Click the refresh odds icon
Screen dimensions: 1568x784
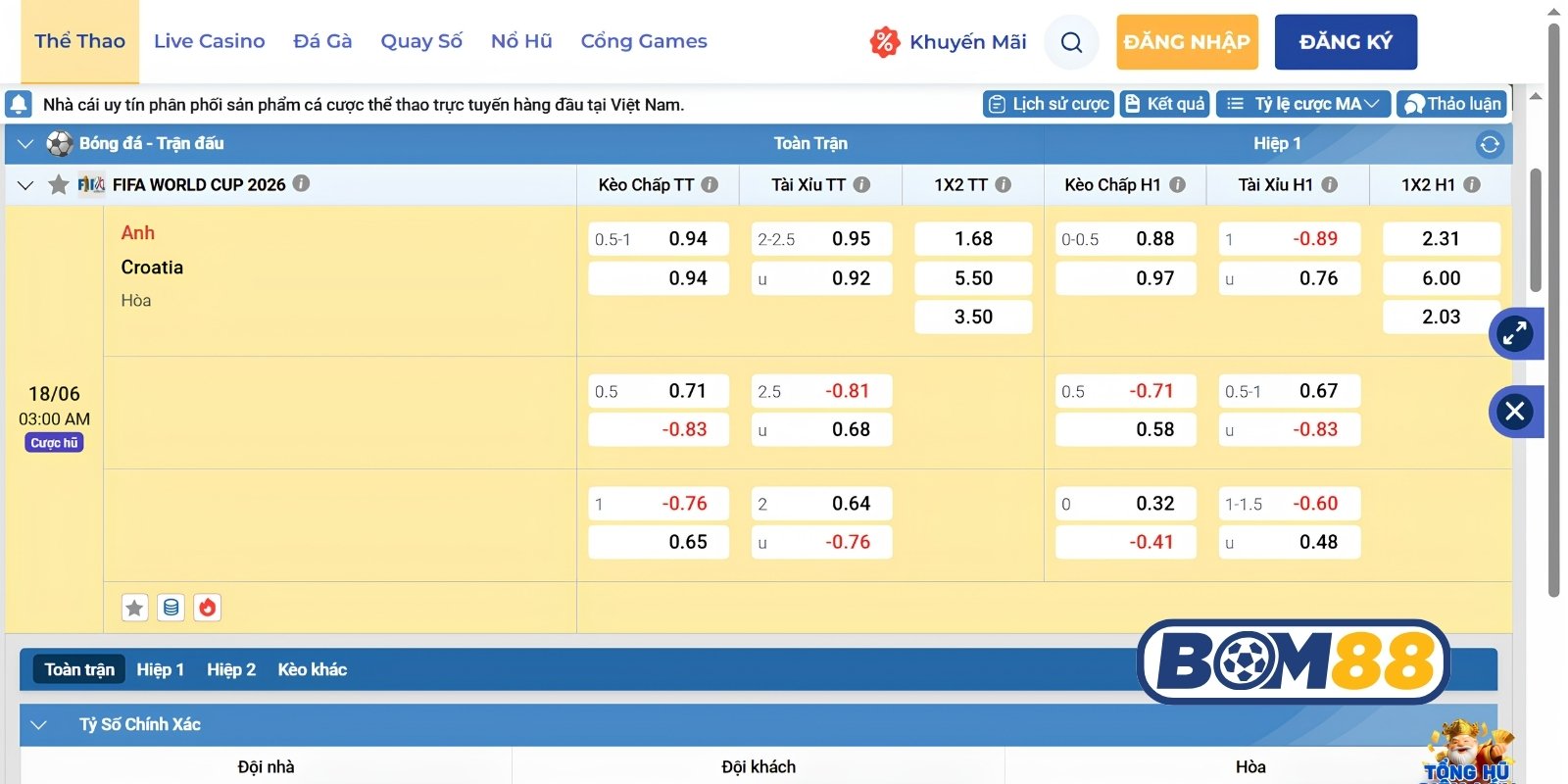(x=1490, y=144)
